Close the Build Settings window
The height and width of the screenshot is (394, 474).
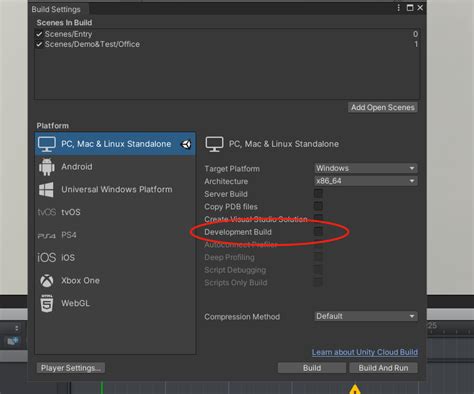click(x=420, y=8)
